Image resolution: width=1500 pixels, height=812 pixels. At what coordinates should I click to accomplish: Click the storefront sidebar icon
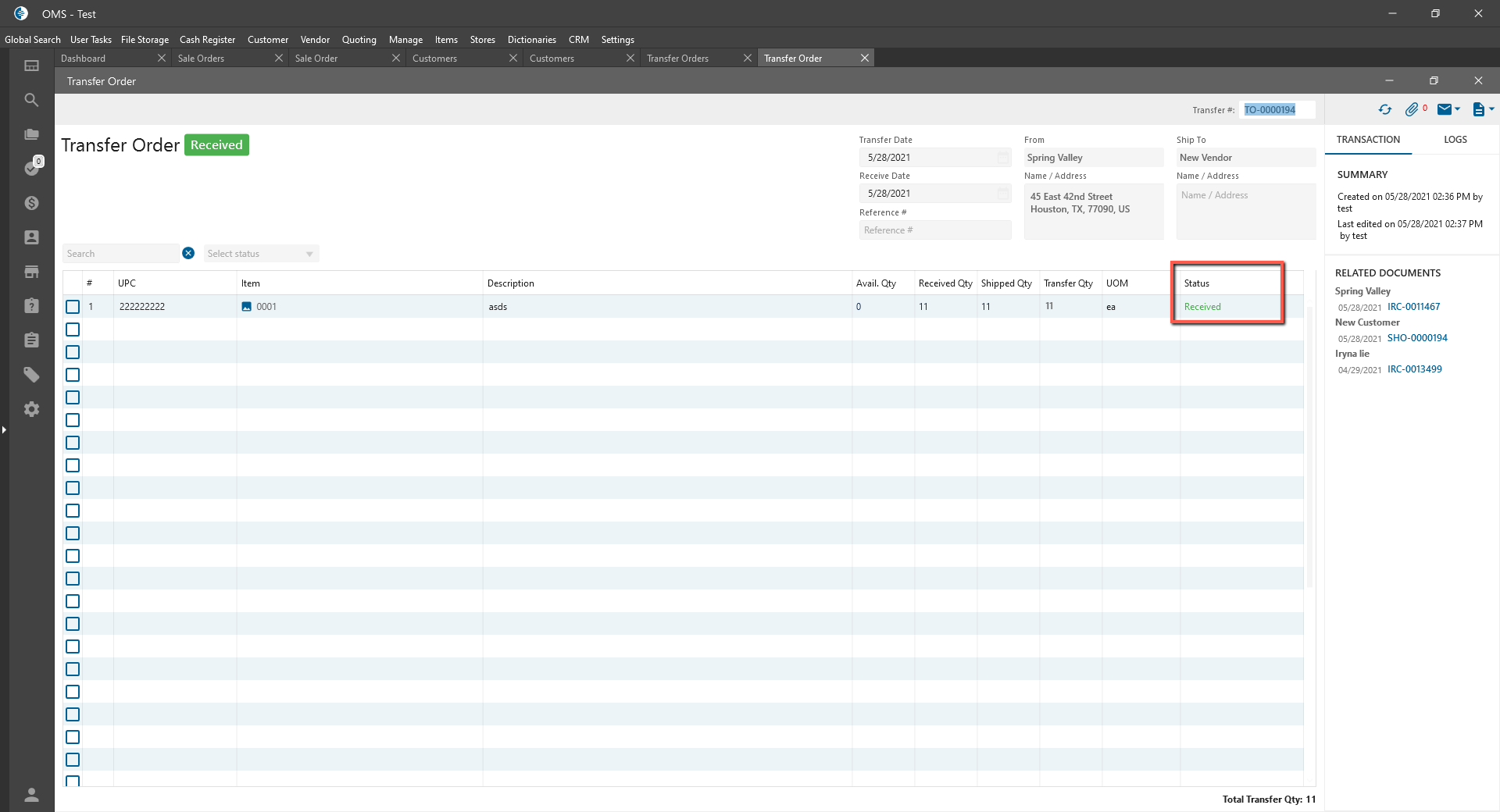click(31, 272)
